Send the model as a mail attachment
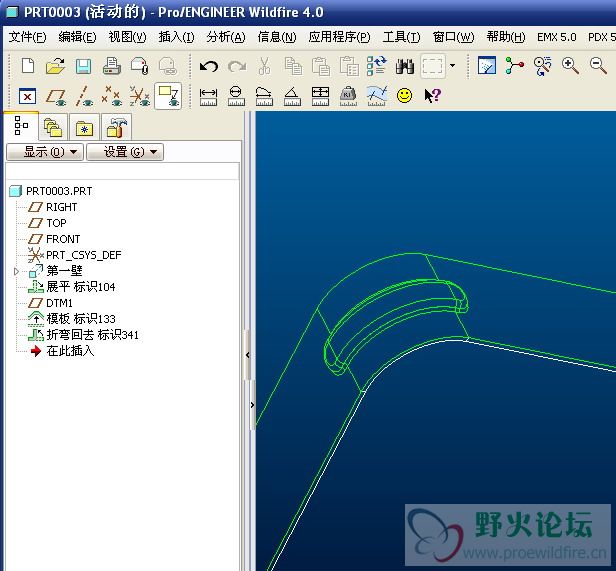 [x=140, y=66]
